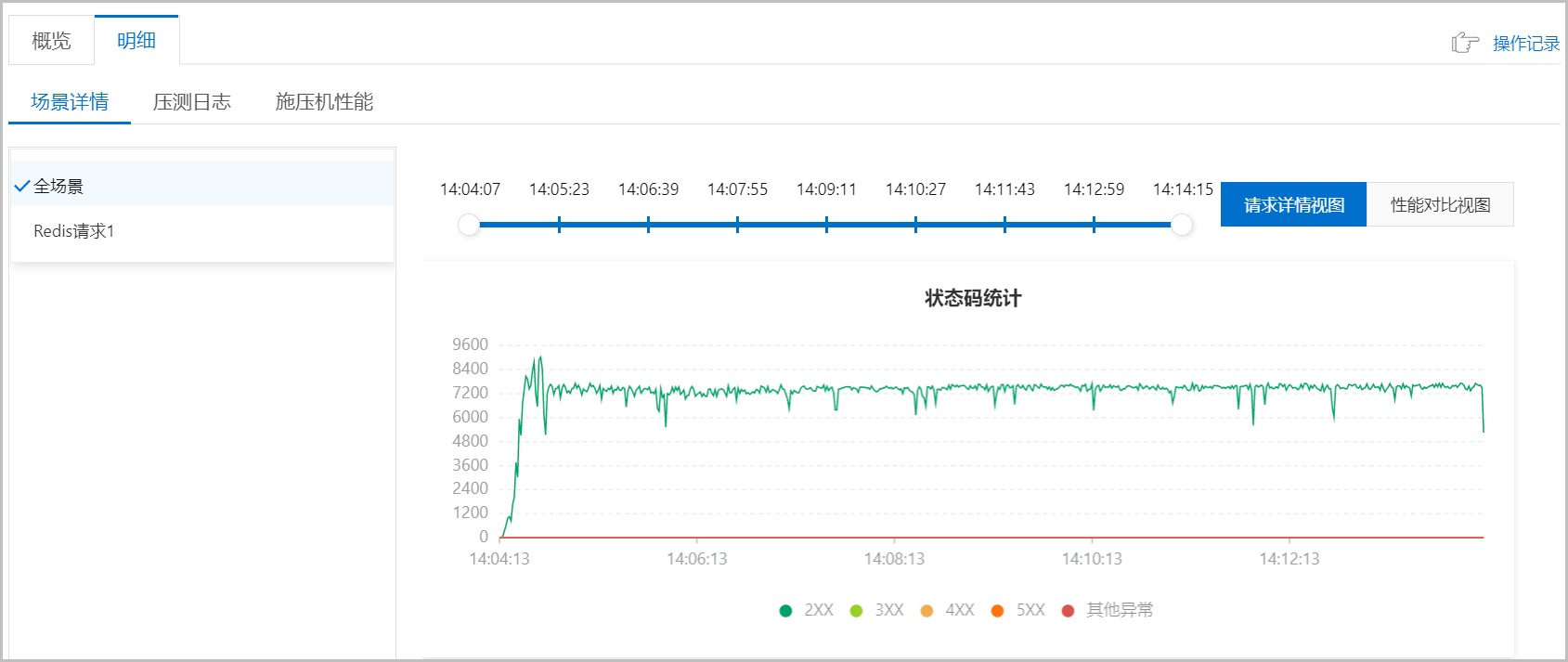This screenshot has height=662, width=1568.
Task: Switch to 性能对比视图
Action: 1440,204
